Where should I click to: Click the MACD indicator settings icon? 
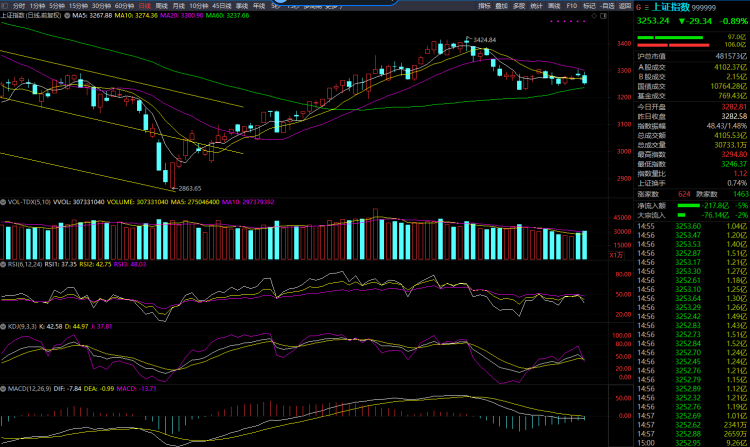pos(3,388)
